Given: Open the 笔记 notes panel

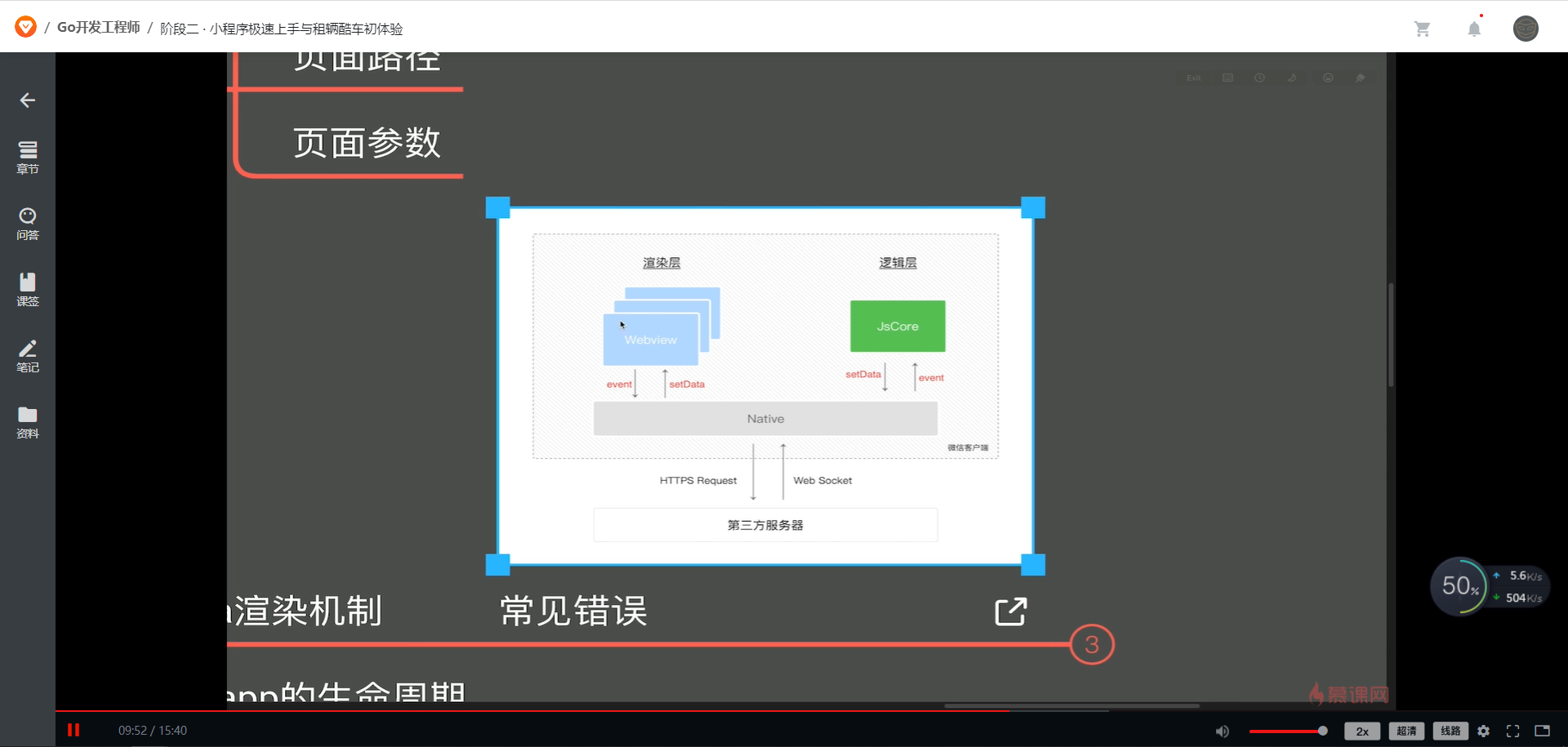Looking at the screenshot, I should pos(27,355).
